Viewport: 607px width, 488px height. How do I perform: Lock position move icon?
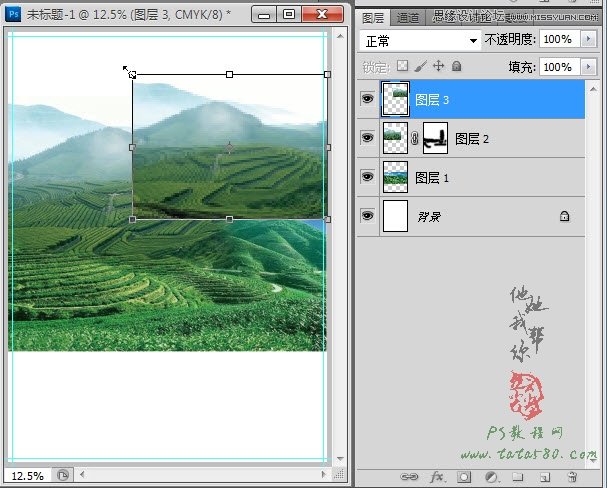pos(438,66)
